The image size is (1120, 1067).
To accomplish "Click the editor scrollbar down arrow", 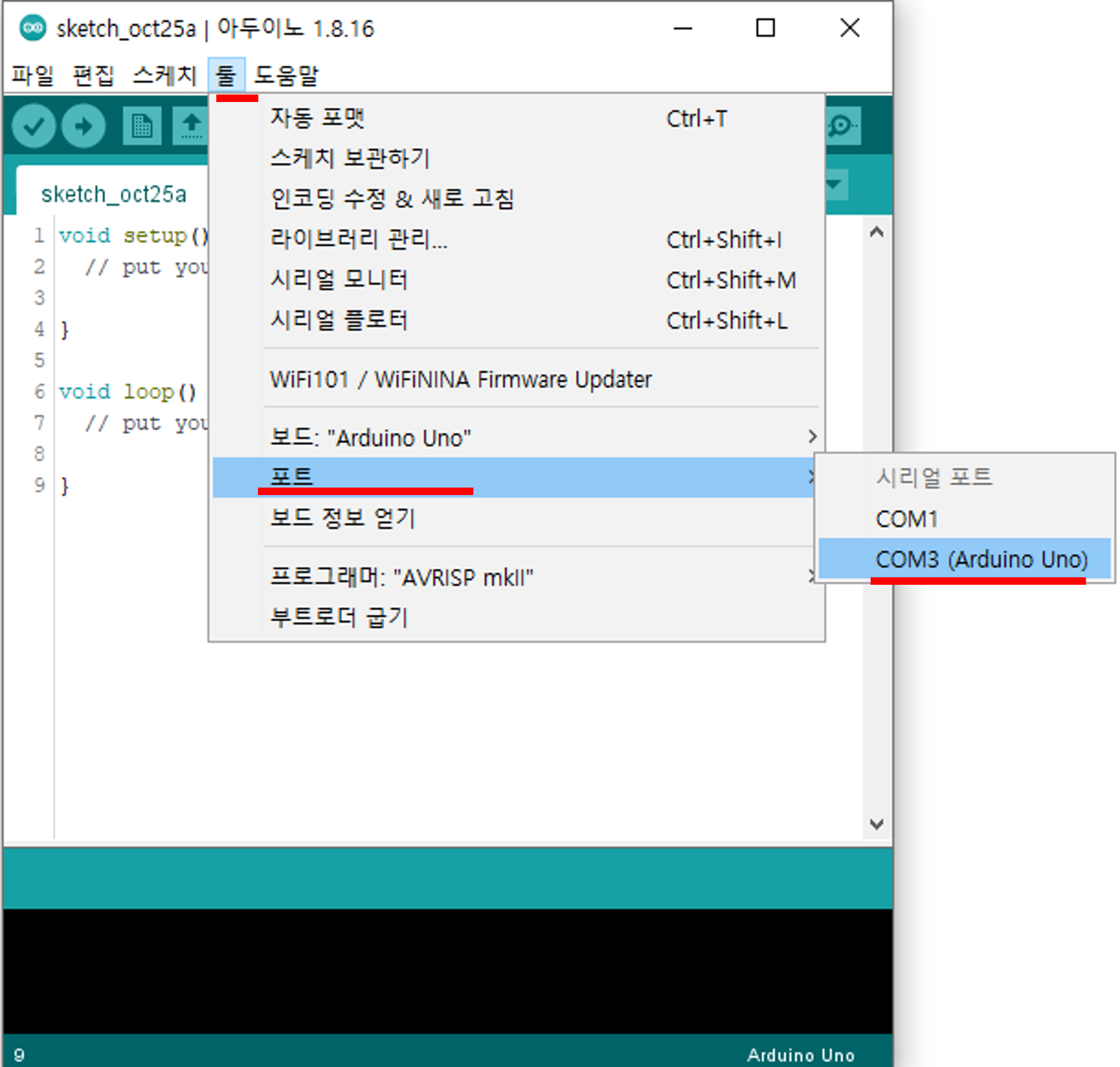I will (876, 824).
